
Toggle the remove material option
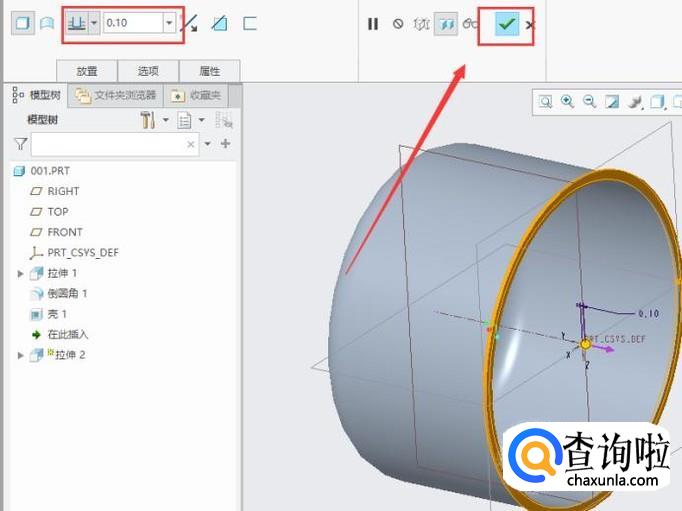click(x=219, y=23)
